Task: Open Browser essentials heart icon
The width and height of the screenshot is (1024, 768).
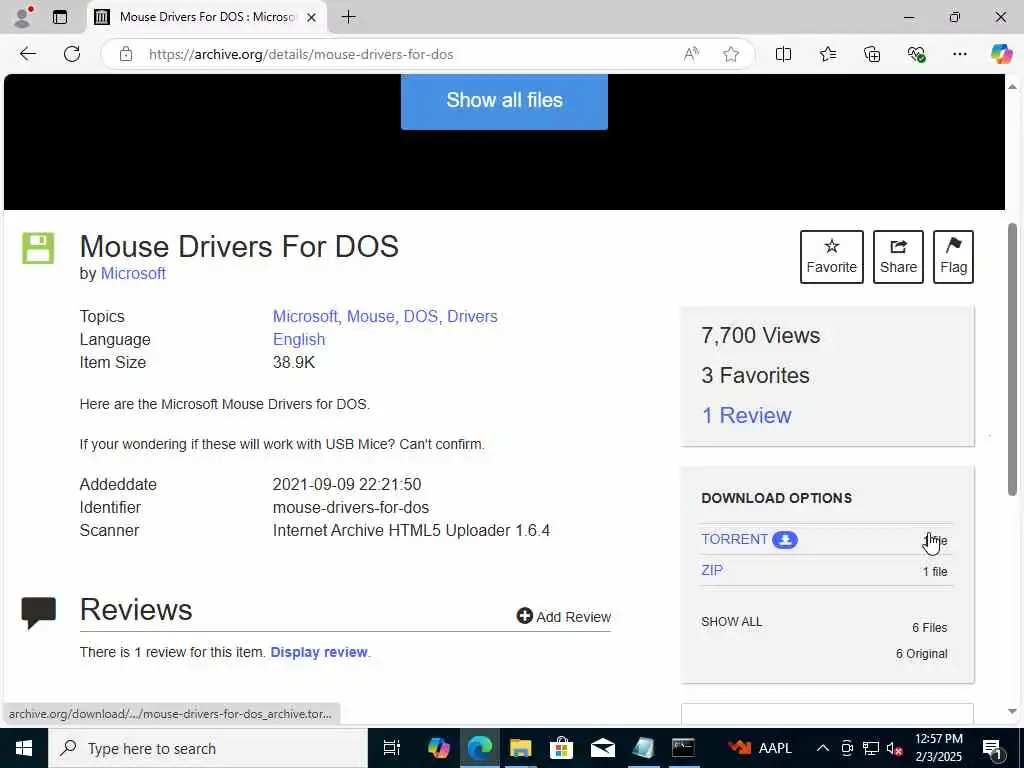Action: (916, 54)
